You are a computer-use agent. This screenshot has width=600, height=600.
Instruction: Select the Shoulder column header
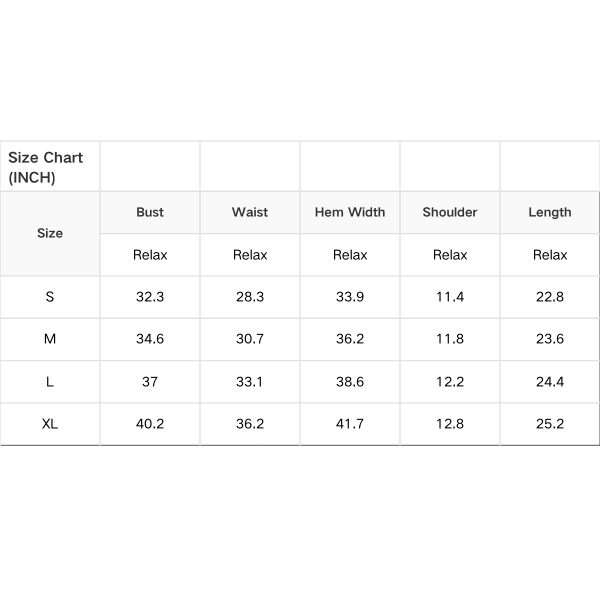point(450,212)
